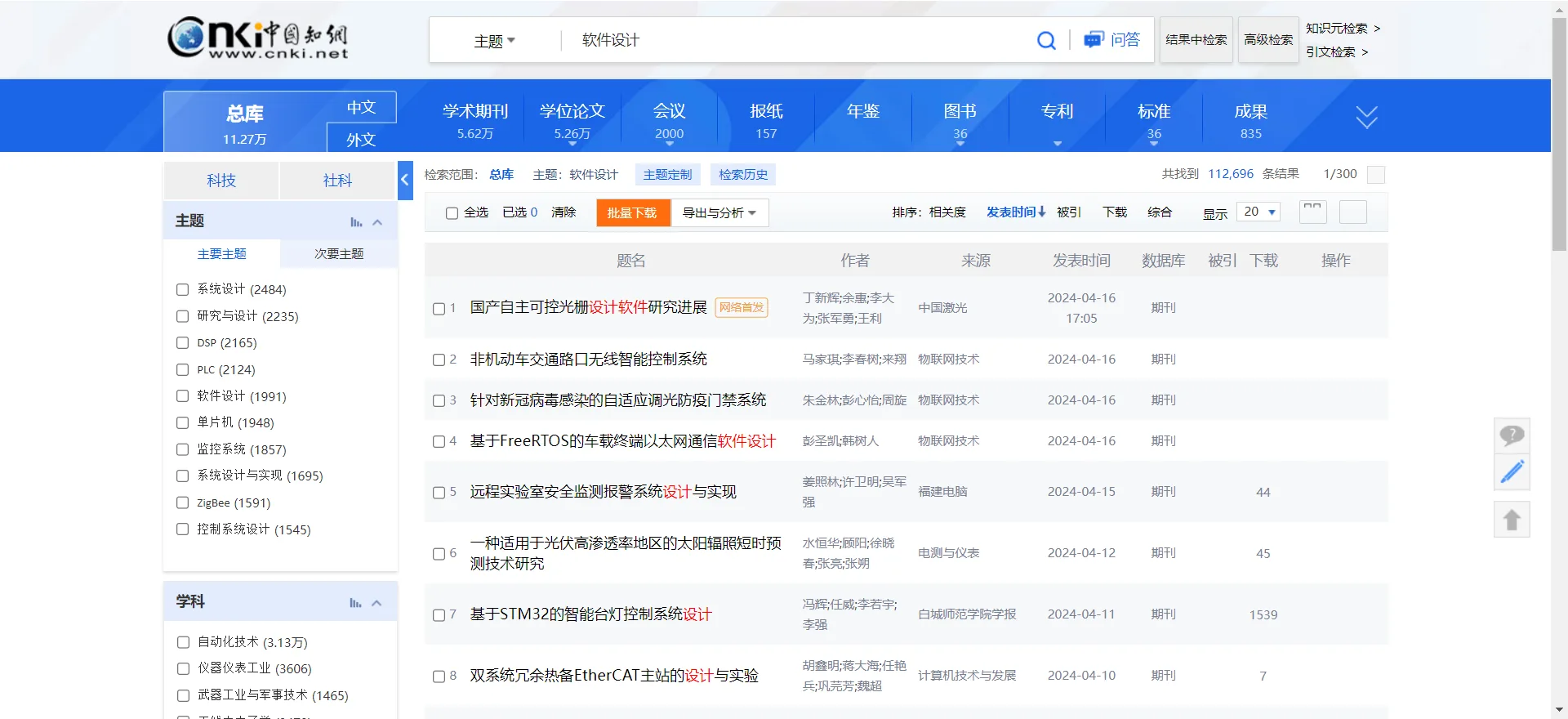Switch to detailed list view icon
This screenshot has height=719, width=1568.
pyautogui.click(x=1313, y=212)
